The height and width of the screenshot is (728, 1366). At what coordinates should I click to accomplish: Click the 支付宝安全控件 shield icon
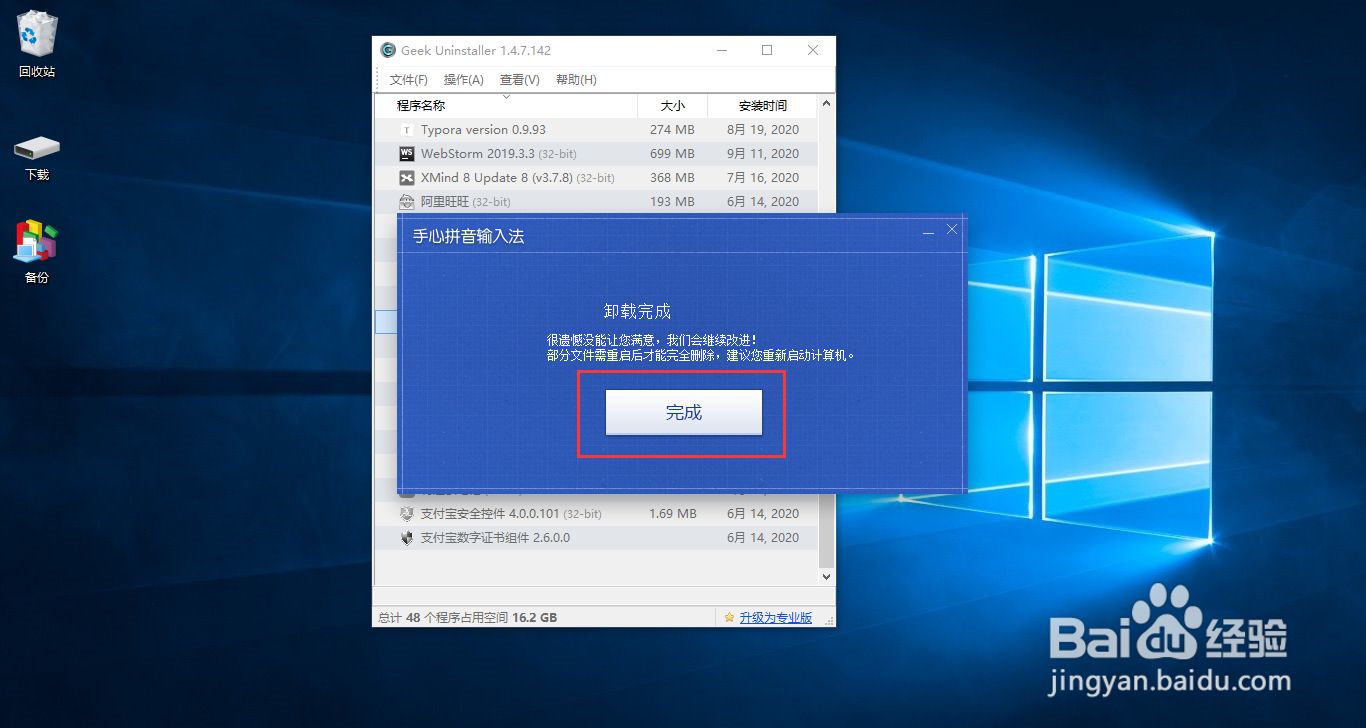click(x=407, y=513)
